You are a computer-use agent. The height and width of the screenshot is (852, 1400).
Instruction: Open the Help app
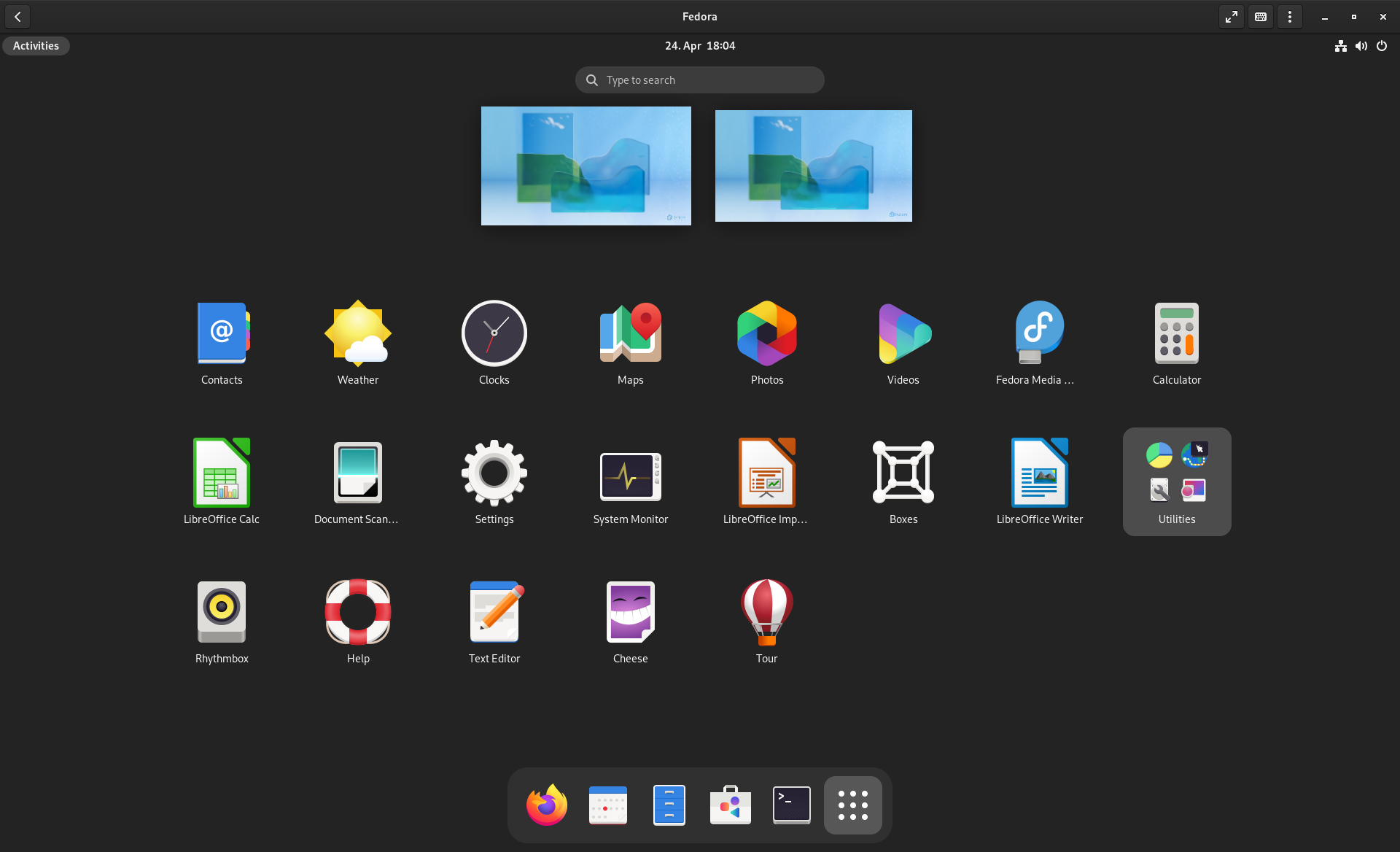click(x=358, y=621)
